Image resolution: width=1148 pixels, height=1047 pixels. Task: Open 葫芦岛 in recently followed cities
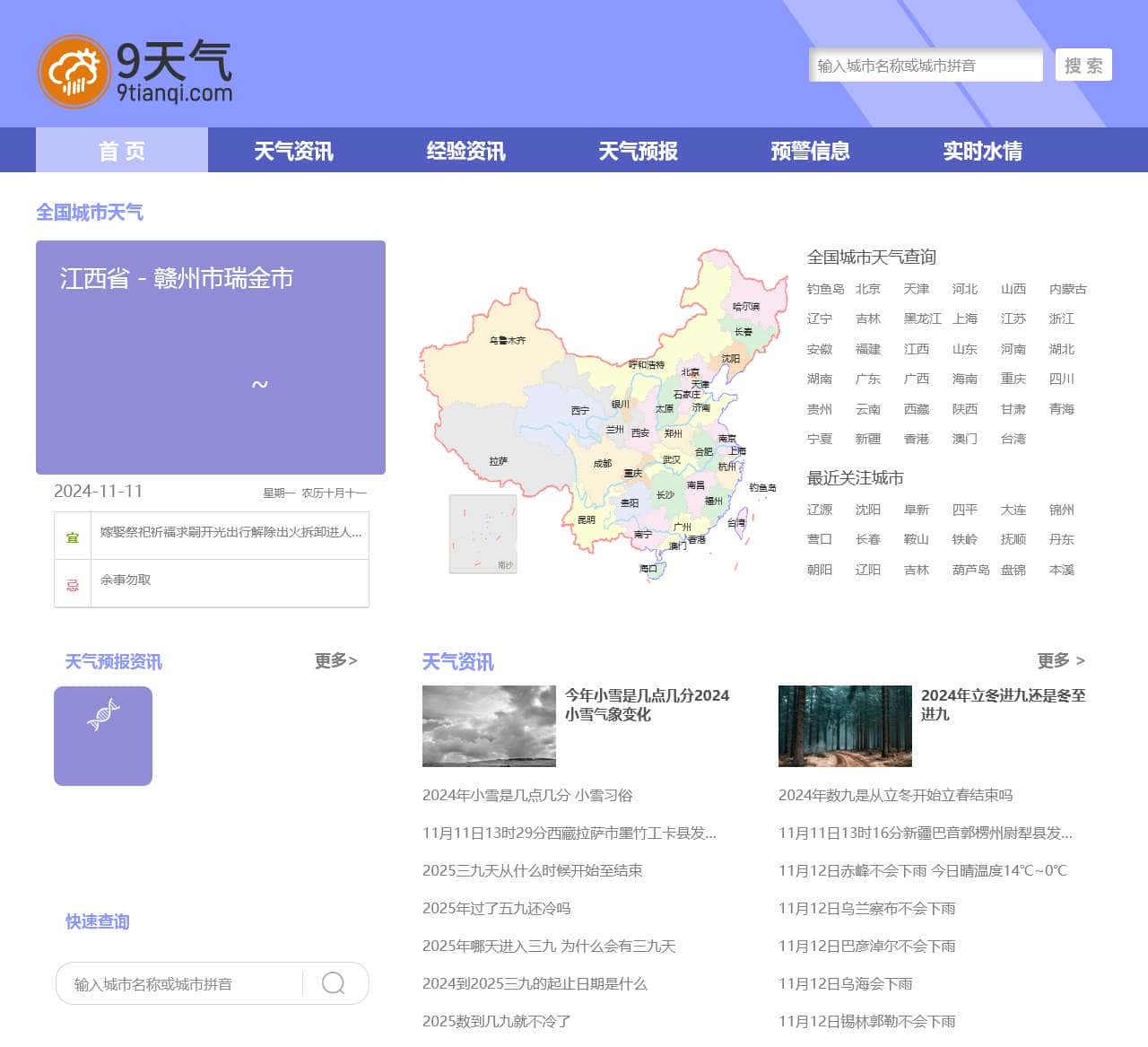(970, 570)
